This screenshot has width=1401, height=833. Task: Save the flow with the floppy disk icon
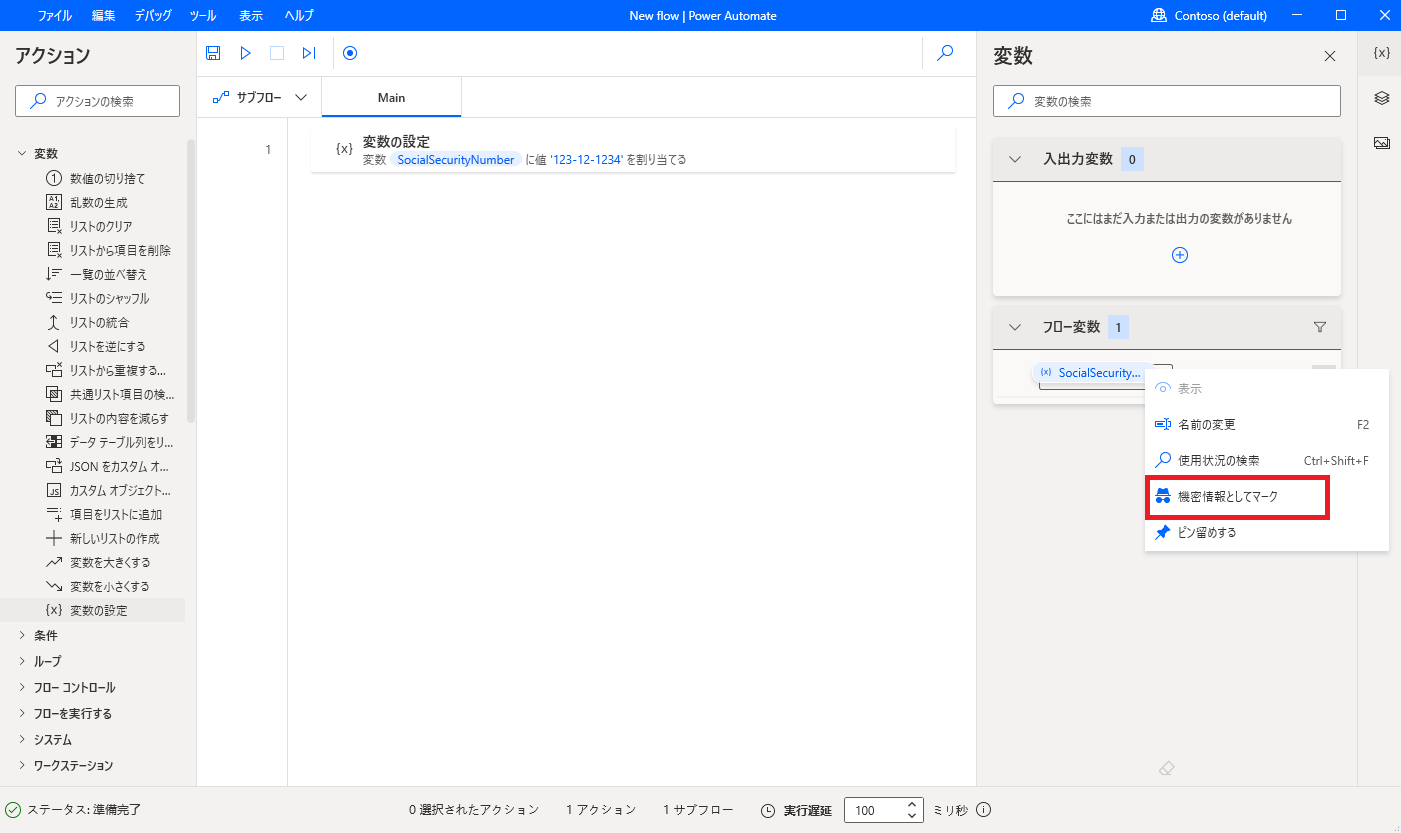[213, 53]
